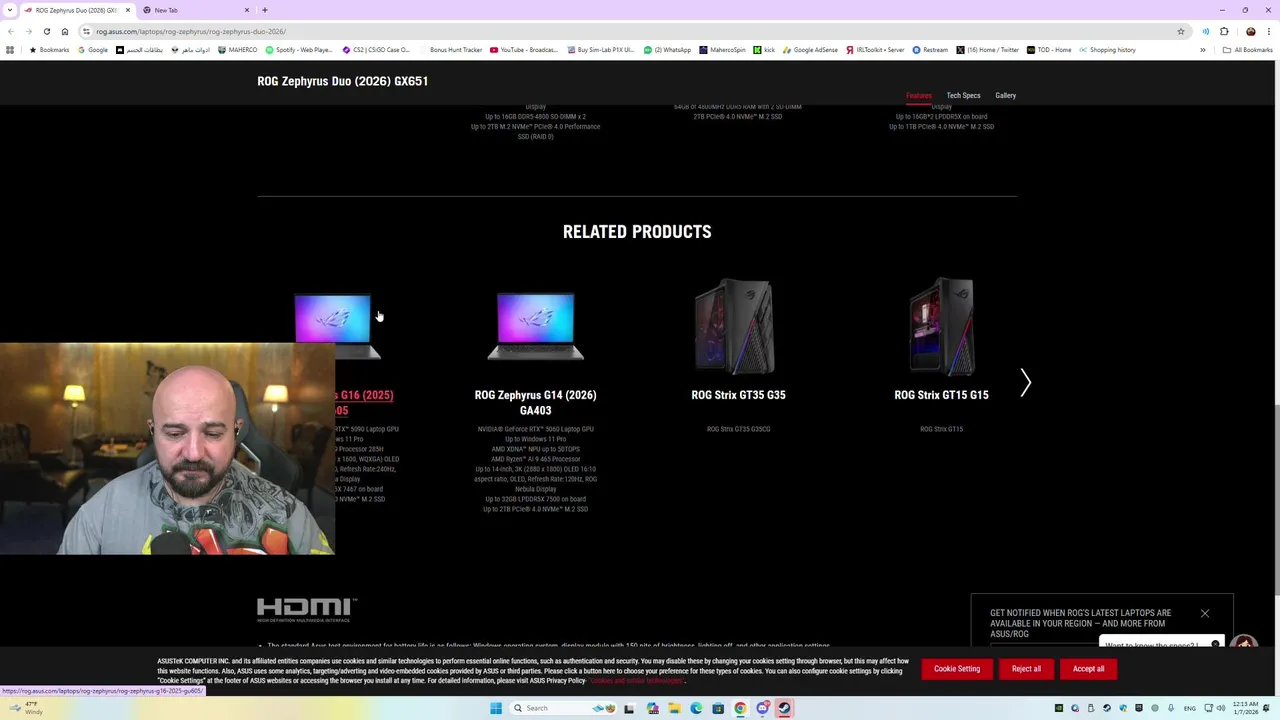1280x720 pixels.
Task: Open the WhatsApp bookmark
Action: coord(667,50)
